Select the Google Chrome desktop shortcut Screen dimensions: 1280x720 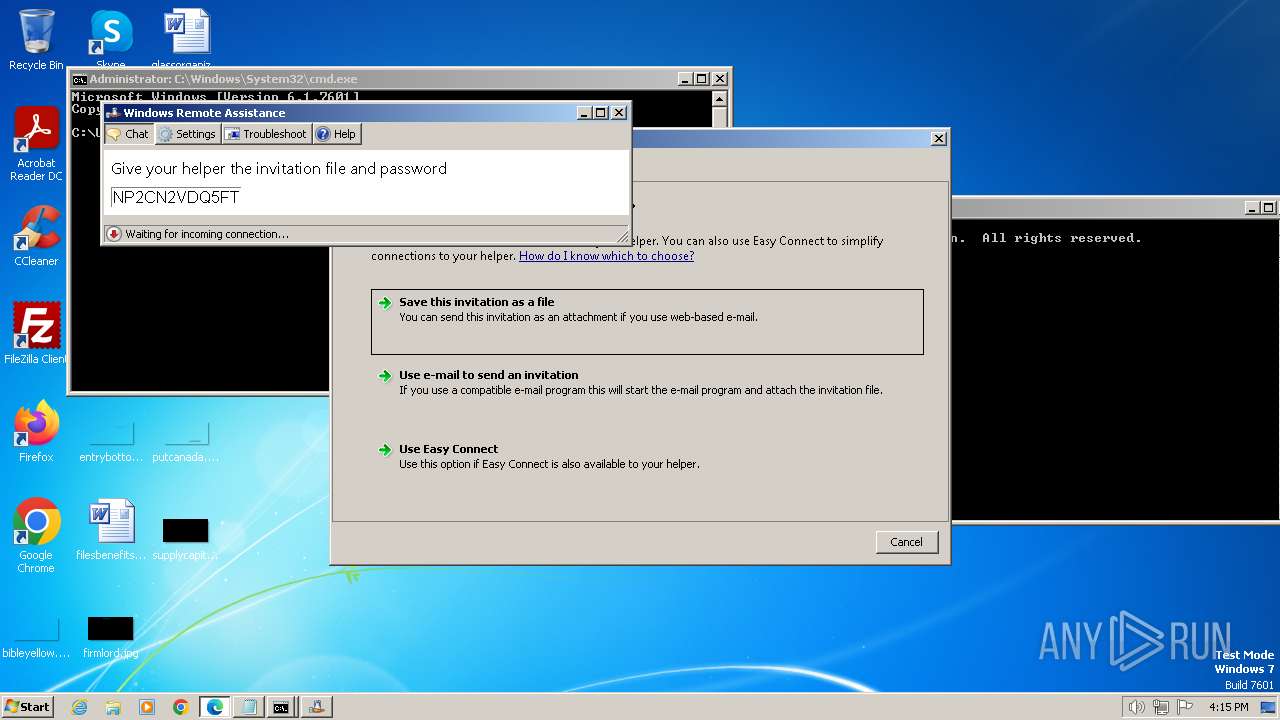[36, 536]
